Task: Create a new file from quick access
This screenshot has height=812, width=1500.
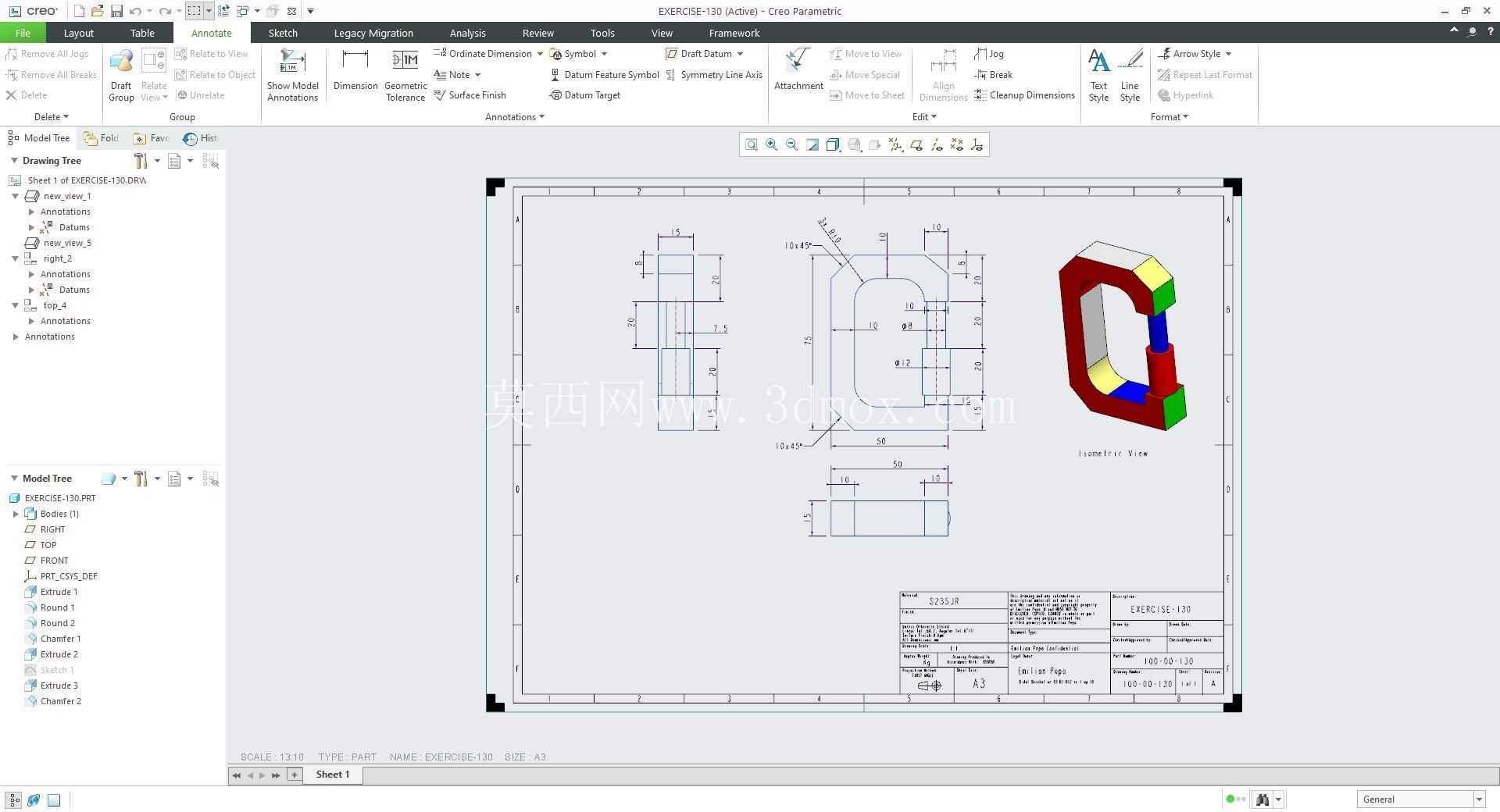Action: pos(79,11)
